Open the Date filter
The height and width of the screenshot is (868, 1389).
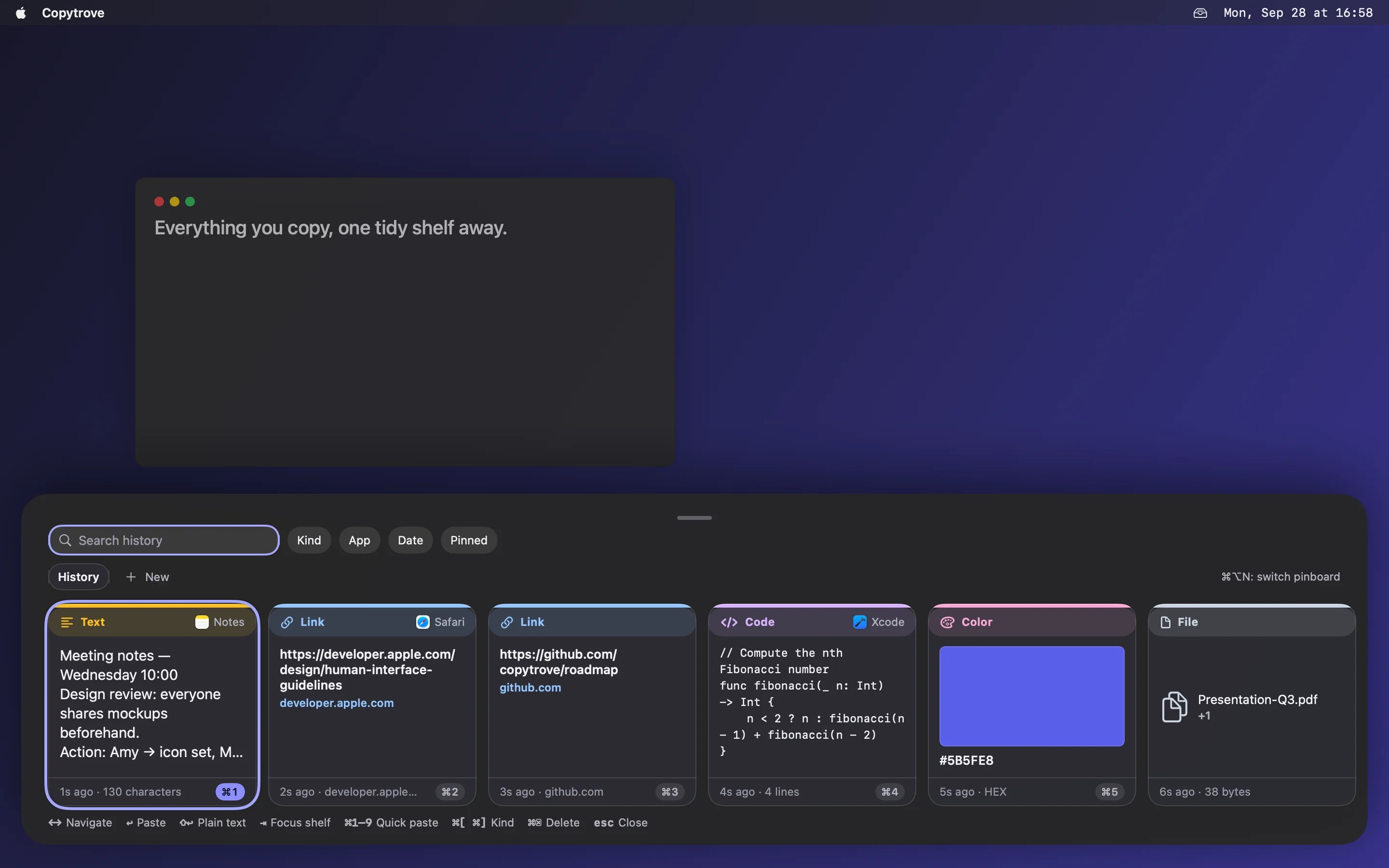pos(410,540)
